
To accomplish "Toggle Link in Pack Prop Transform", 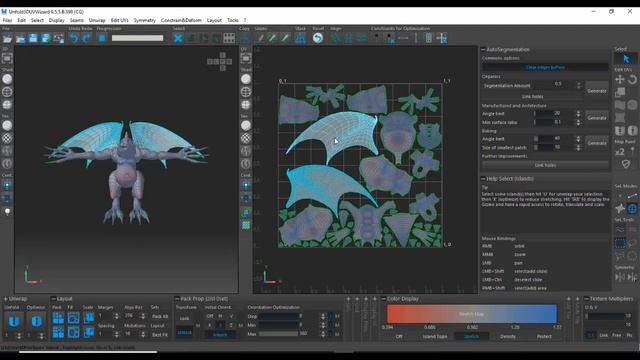I will (x=184, y=318).
